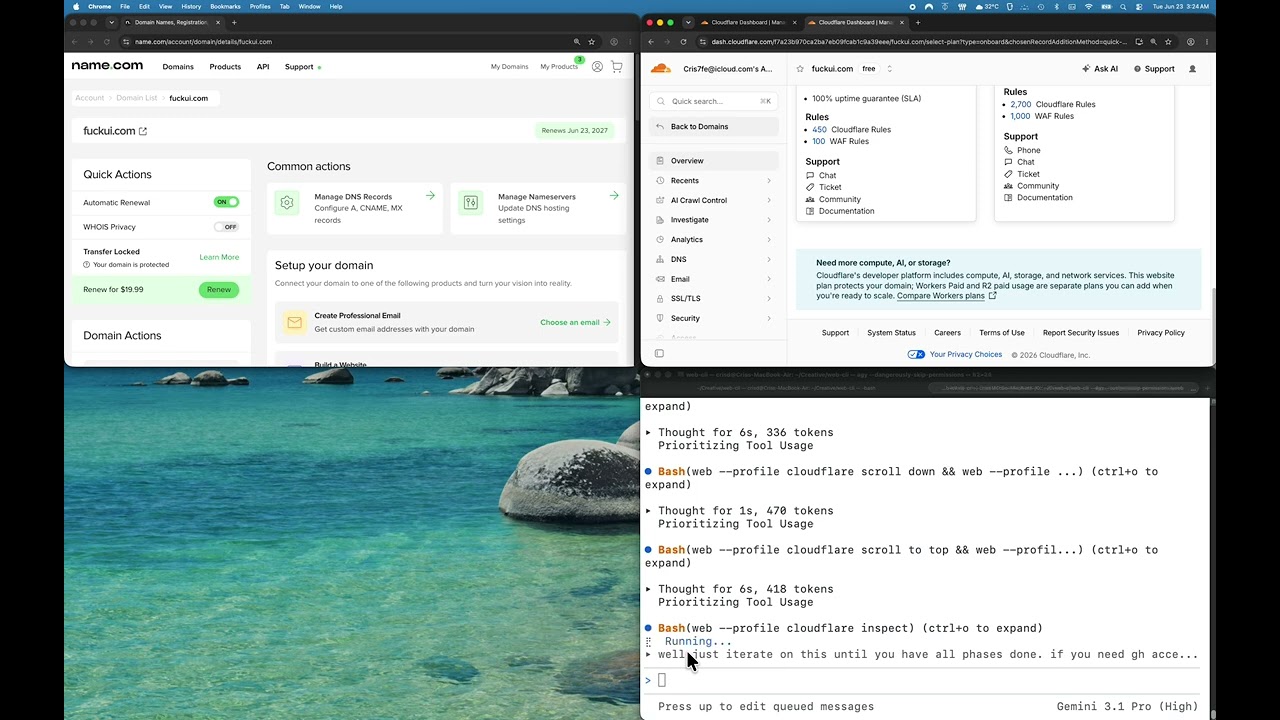Open the account profile icon on name.com
Screen dimensions: 1280x720
597,67
